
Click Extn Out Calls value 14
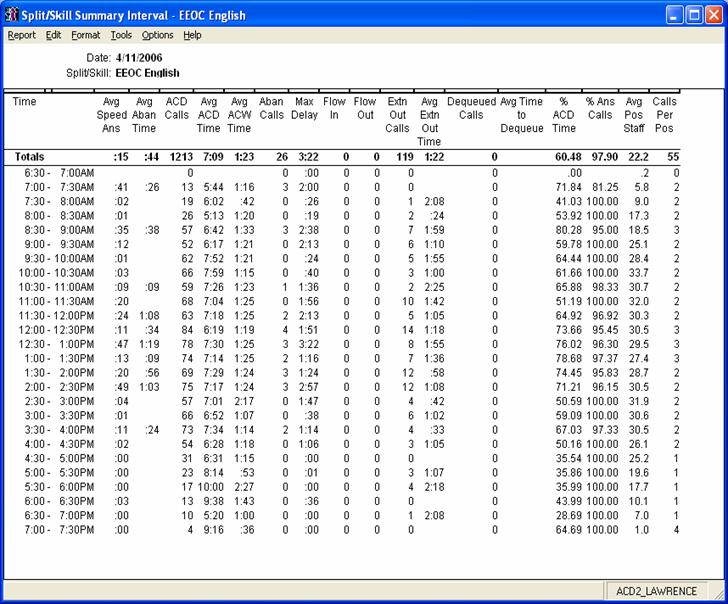pyautogui.click(x=408, y=330)
